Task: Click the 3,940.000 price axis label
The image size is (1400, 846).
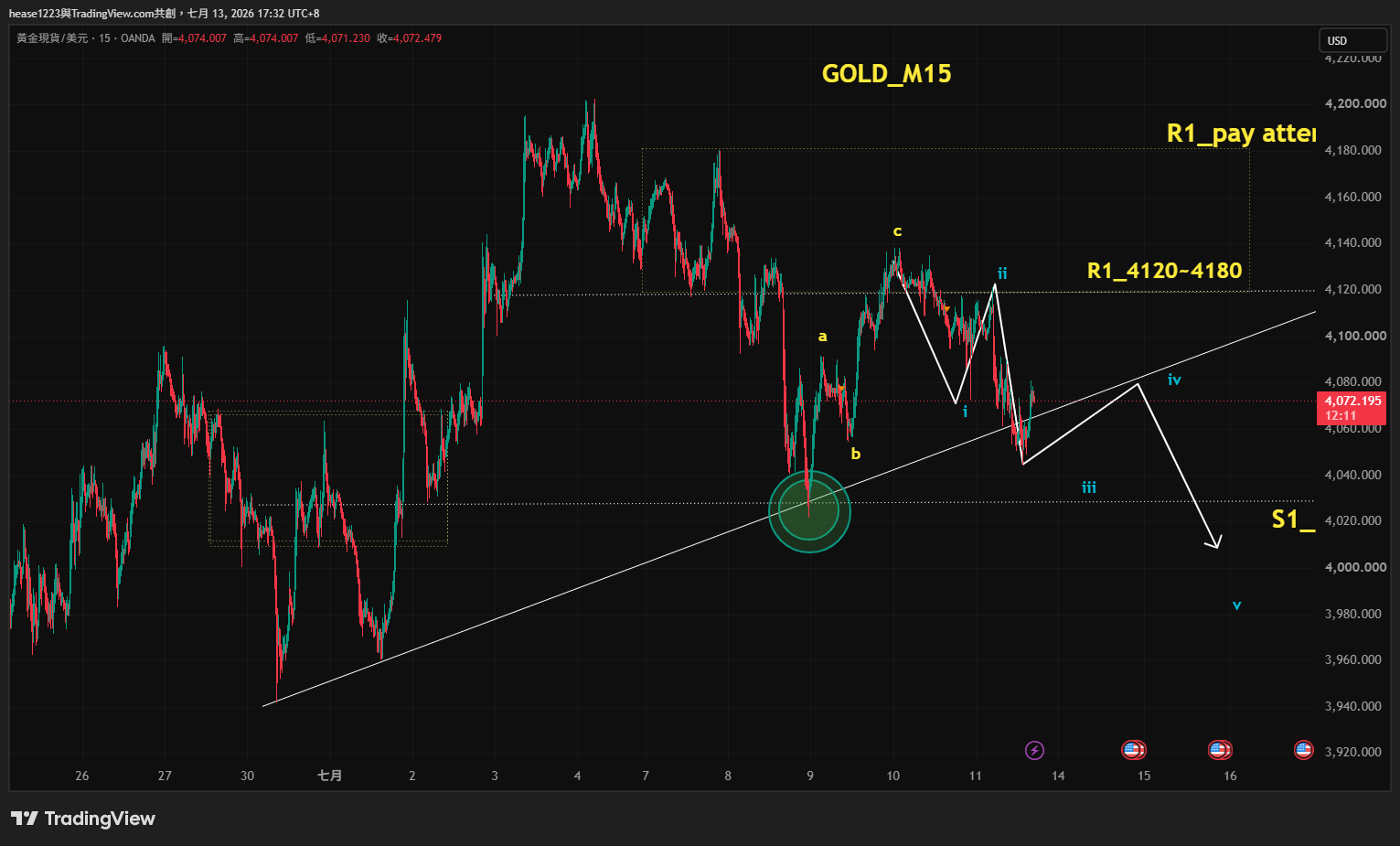Action: [x=1352, y=706]
